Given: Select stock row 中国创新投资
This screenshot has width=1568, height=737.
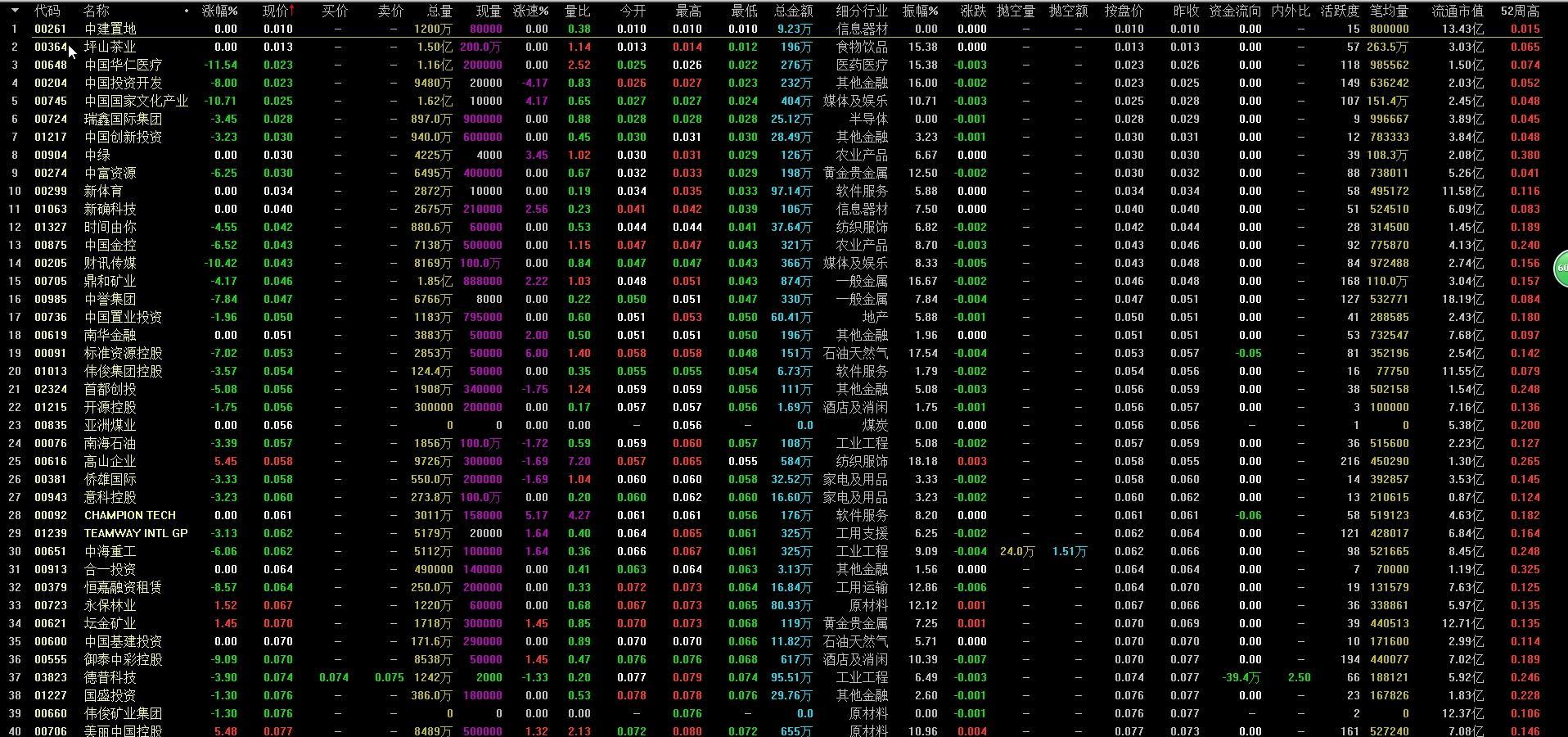Looking at the screenshot, I should pyautogui.click(x=124, y=137).
